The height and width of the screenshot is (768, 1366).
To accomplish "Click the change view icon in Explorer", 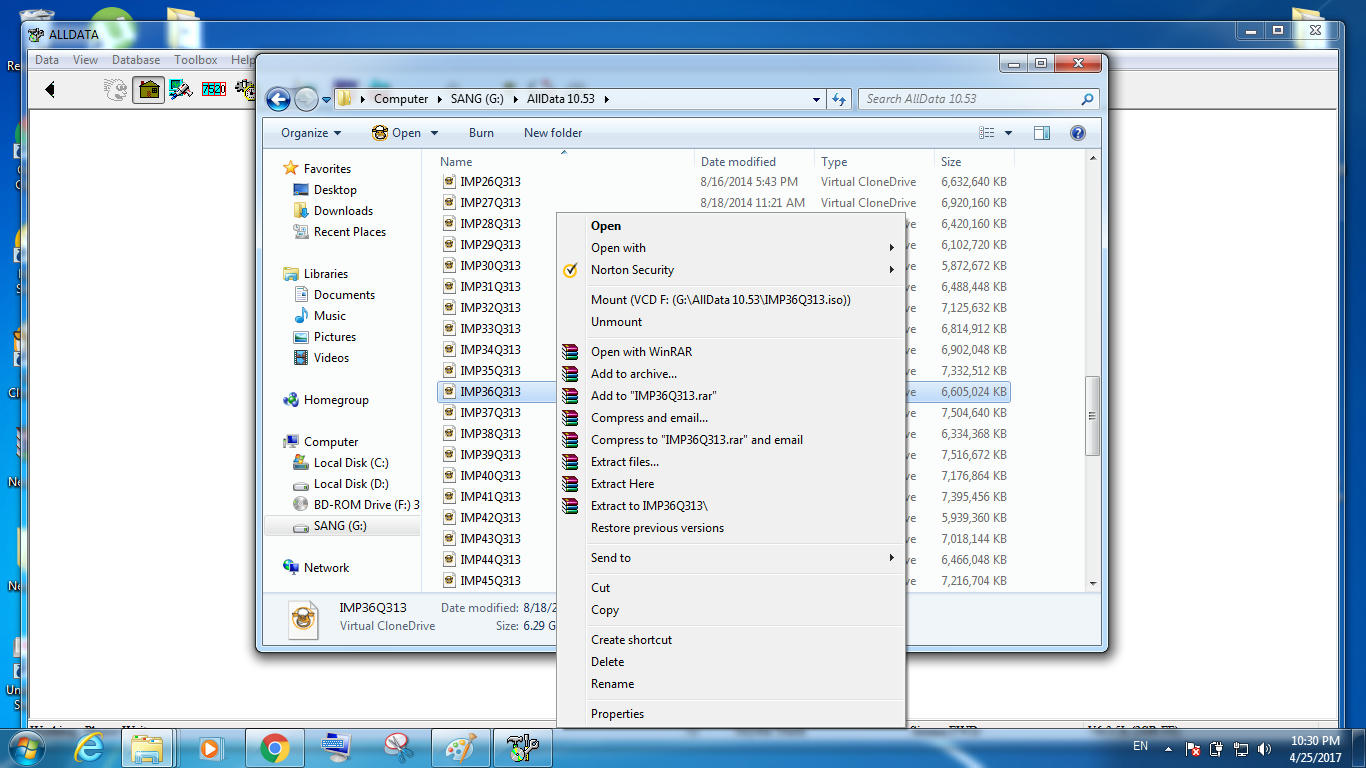I will (987, 133).
